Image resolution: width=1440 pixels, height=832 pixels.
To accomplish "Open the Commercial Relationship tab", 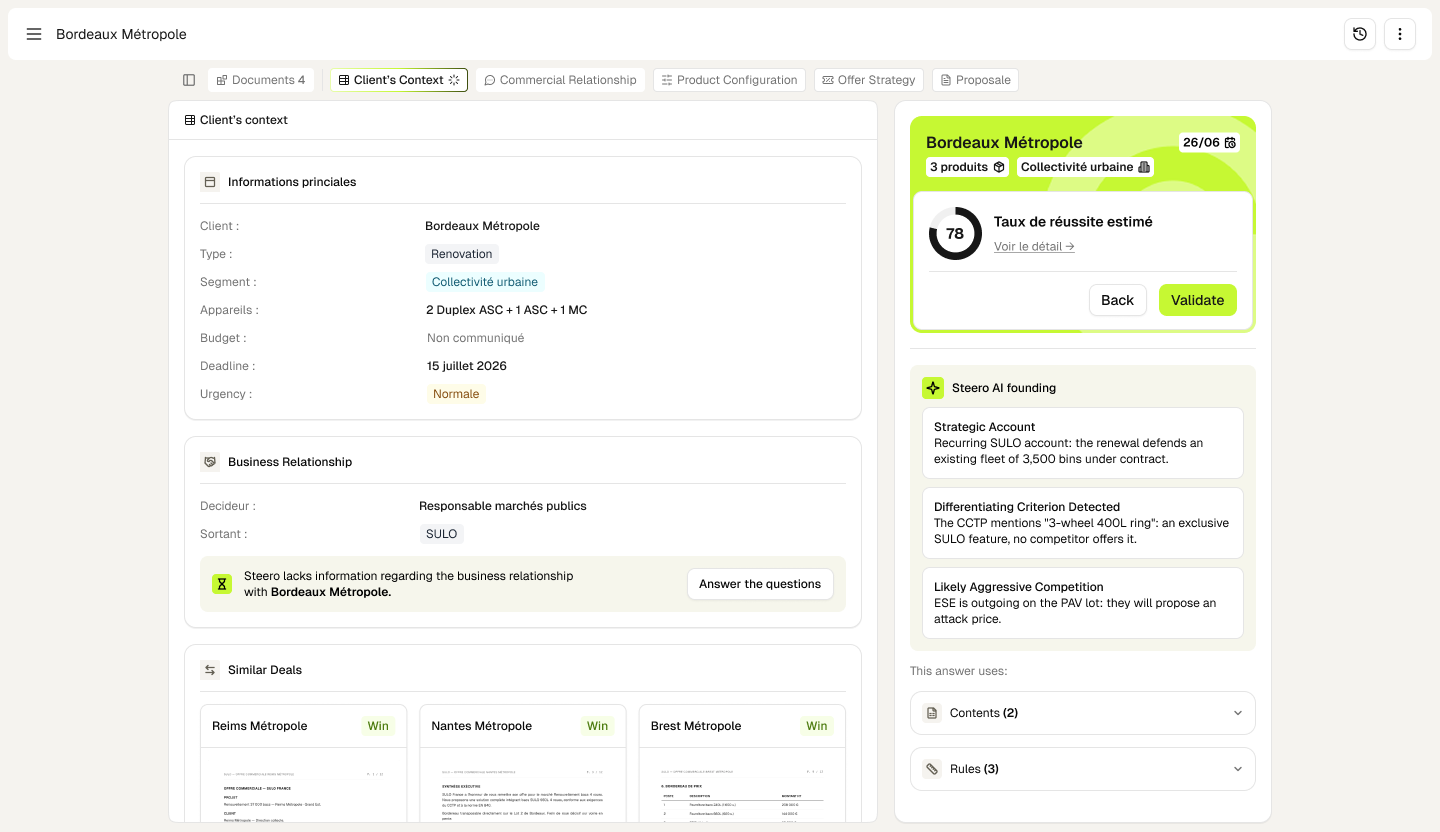I will [x=560, y=80].
